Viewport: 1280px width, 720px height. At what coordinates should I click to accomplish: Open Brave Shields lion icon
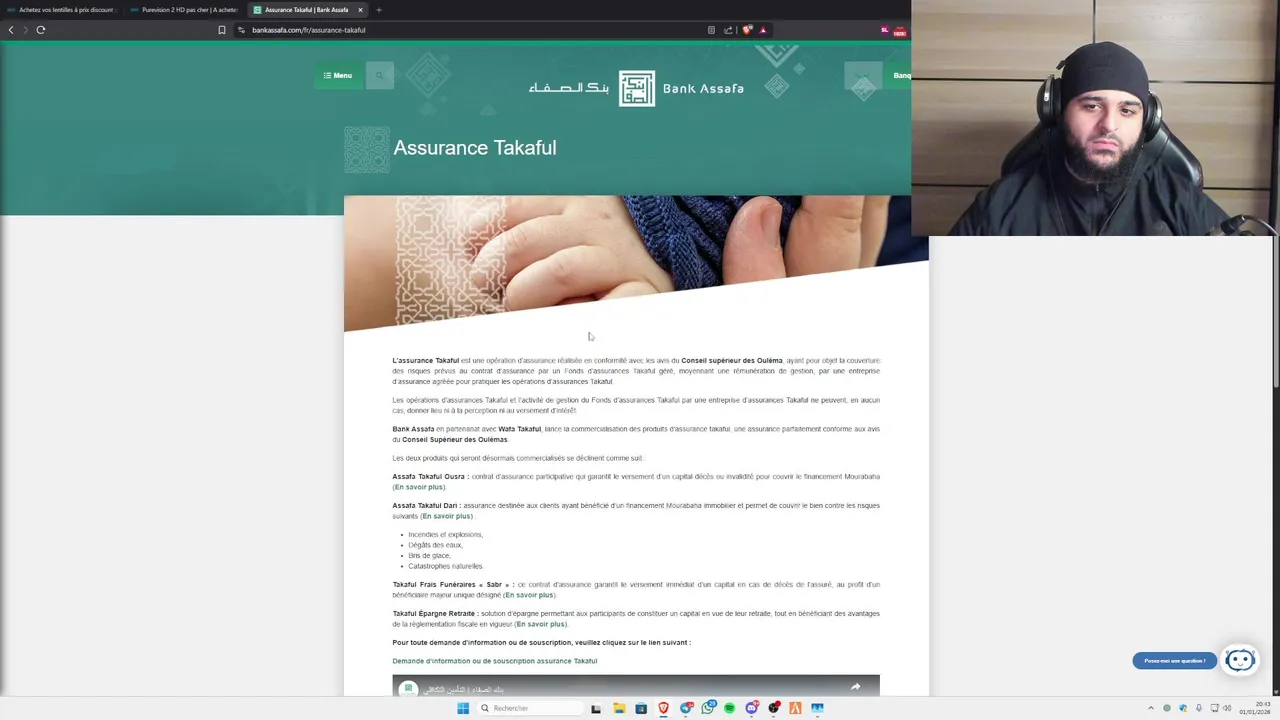(746, 30)
